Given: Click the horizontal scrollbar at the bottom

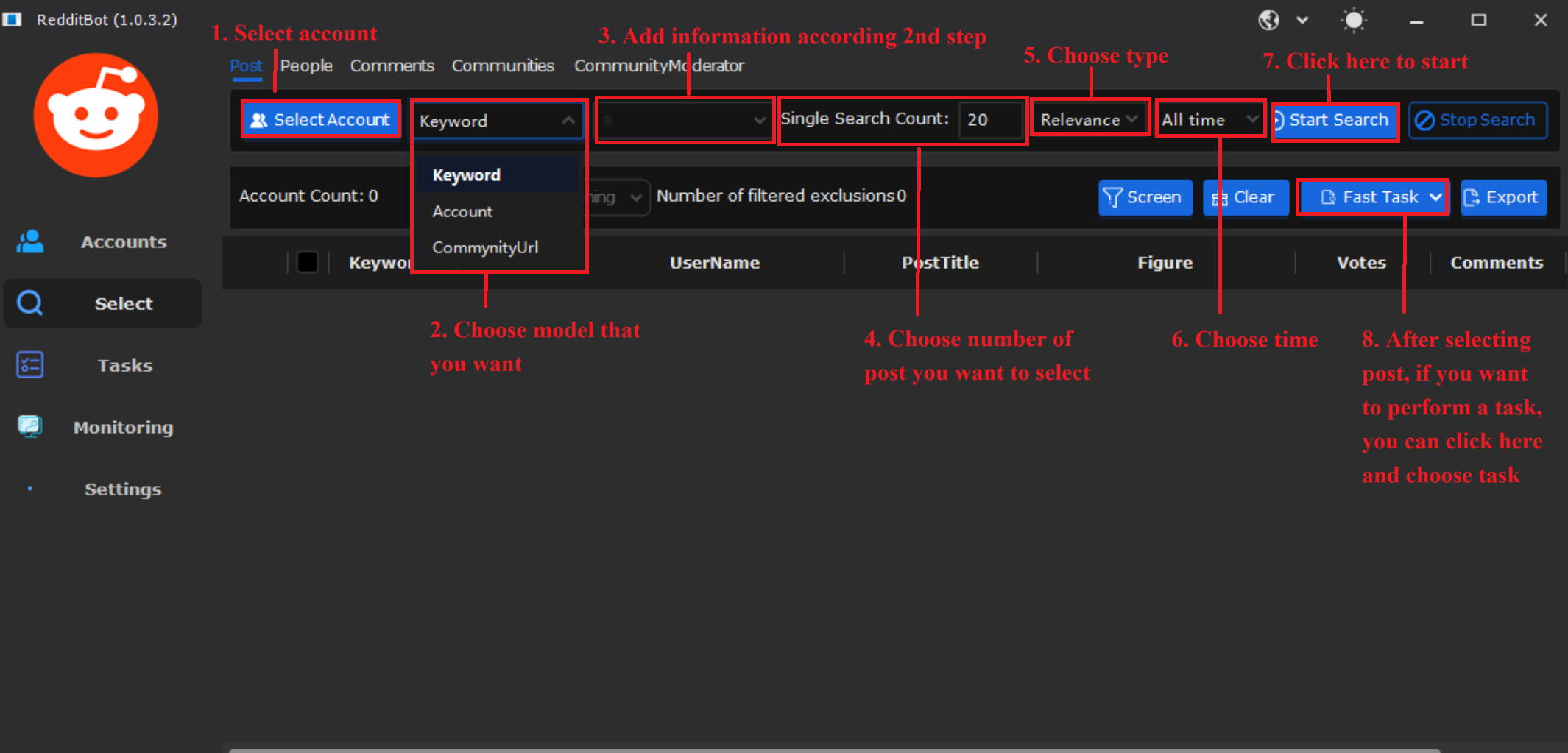Looking at the screenshot, I should point(834,750).
